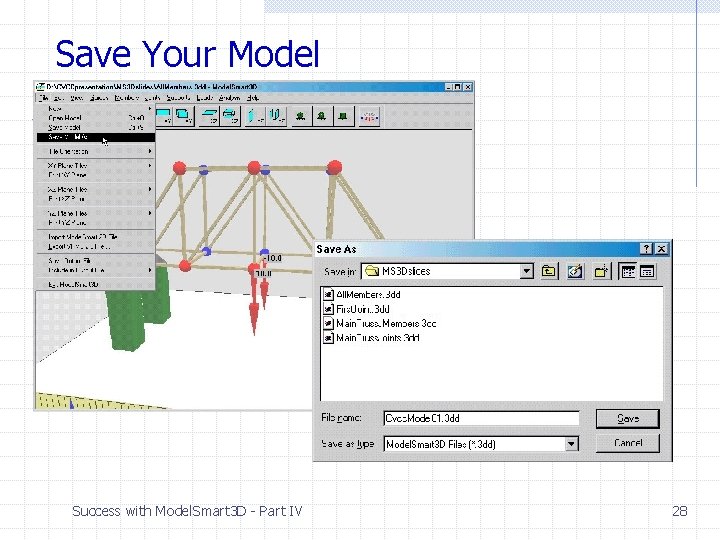Choose the highlighted Save Model As entry
The width and height of the screenshot is (720, 540).
tap(95, 137)
